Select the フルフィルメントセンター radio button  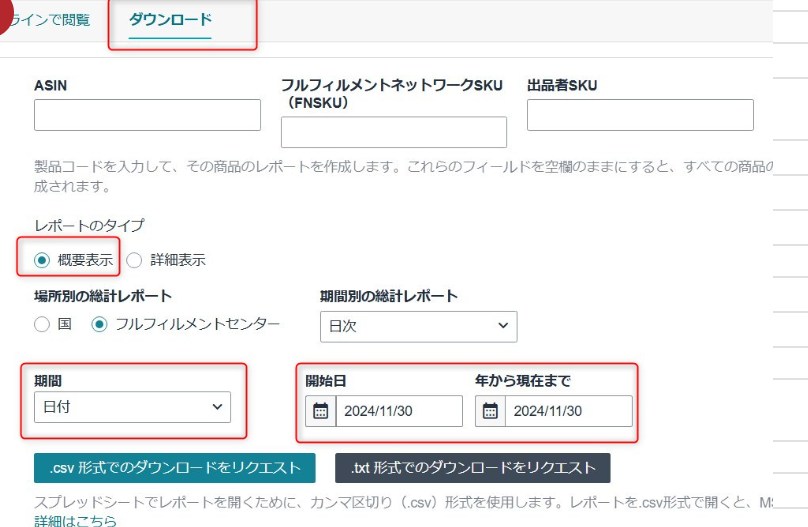[99, 325]
